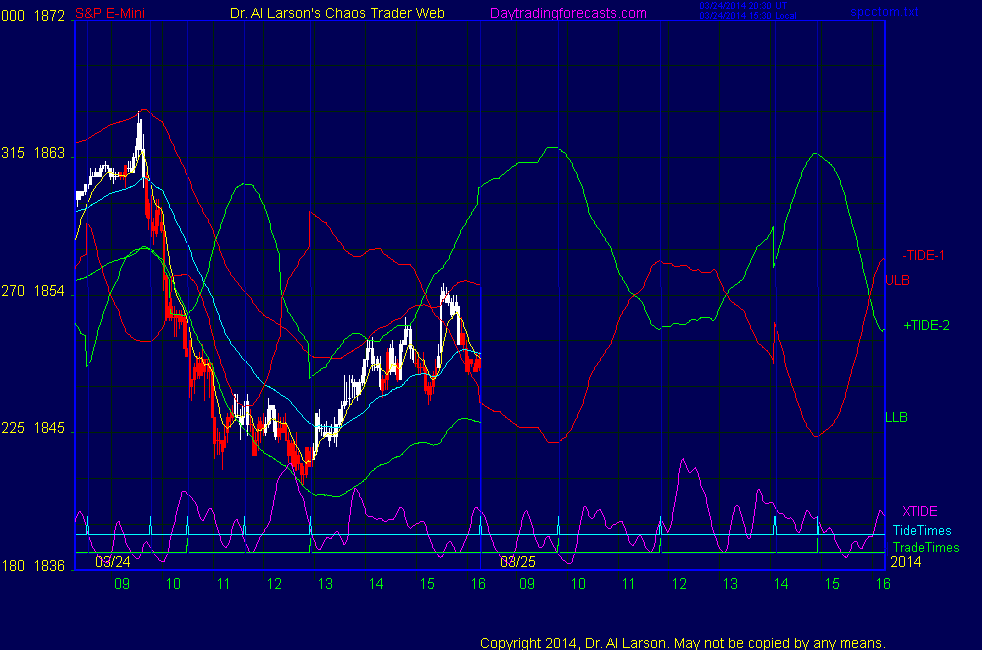Click the 180 1836 price axis label

coord(33,566)
